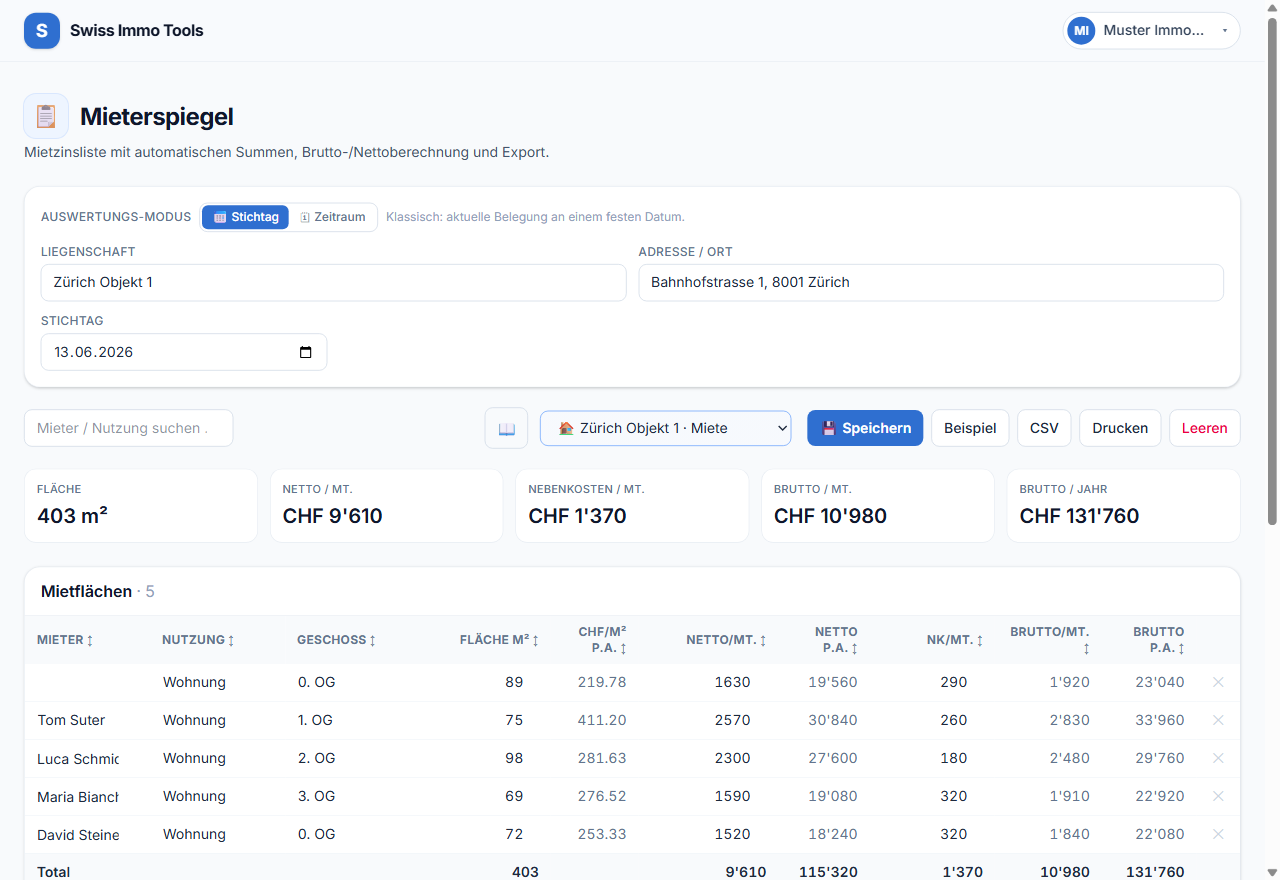Image resolution: width=1280 pixels, height=880 pixels.
Task: Delete the Luca Schmid row
Action: [1218, 758]
